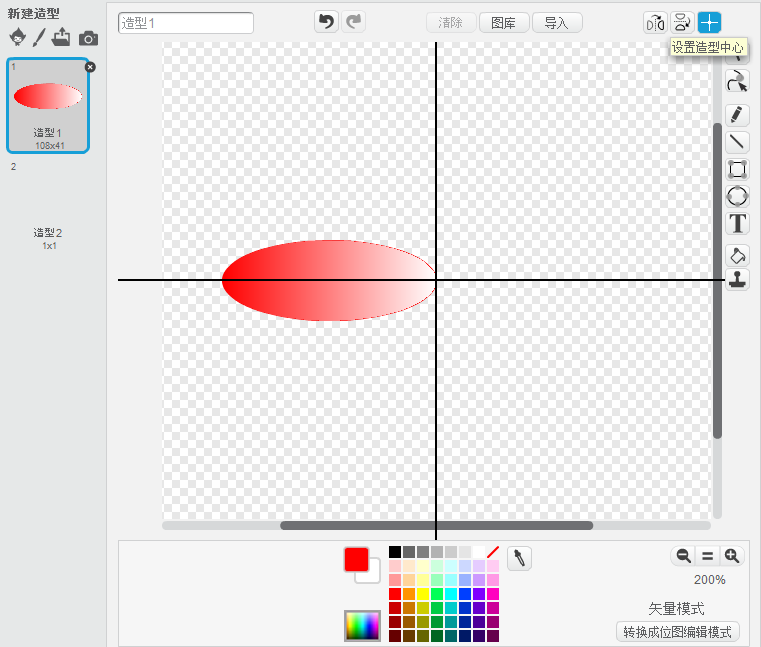Choose the magenta palette swatch
Image resolution: width=761 pixels, height=647 pixels.
(493, 594)
